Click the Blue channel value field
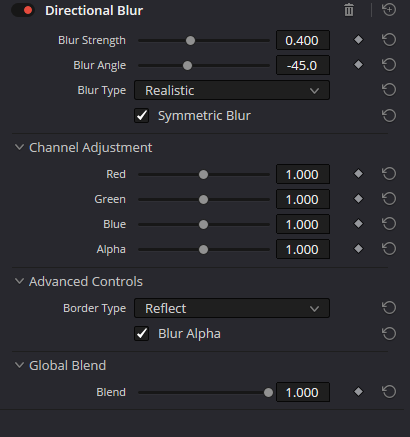The image size is (410, 437). click(x=303, y=224)
